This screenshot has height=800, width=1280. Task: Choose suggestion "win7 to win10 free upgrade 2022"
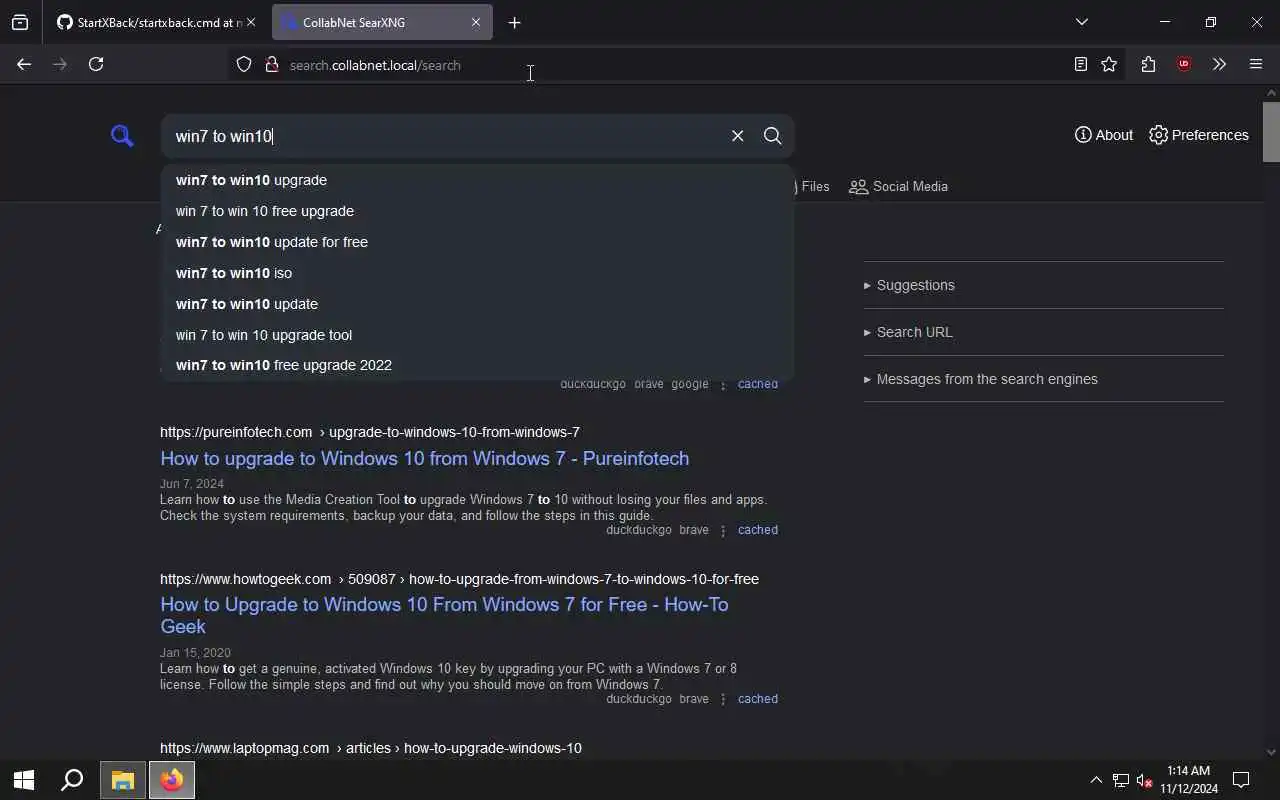coord(477,365)
